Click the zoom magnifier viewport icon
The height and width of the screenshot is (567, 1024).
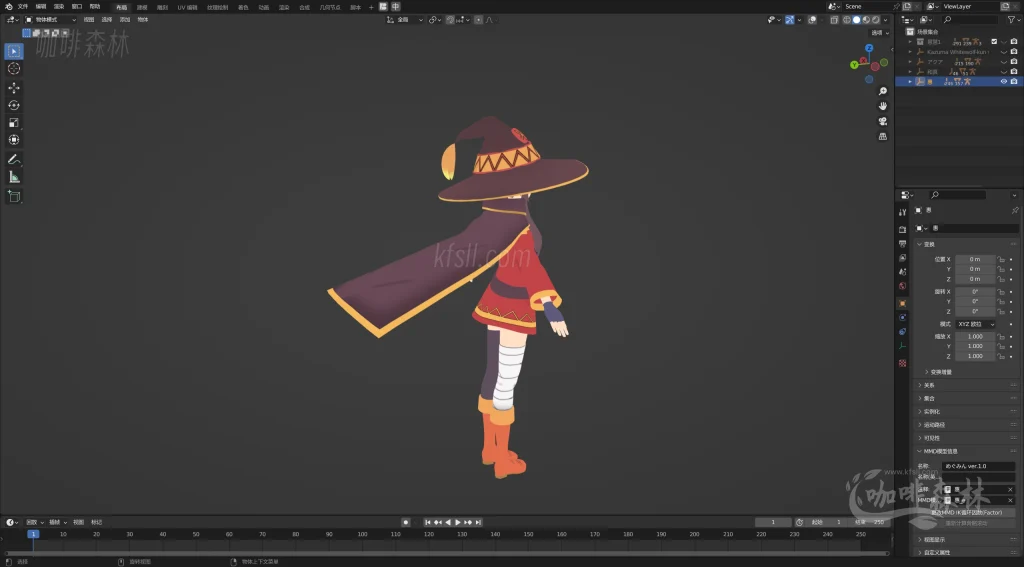(x=883, y=91)
